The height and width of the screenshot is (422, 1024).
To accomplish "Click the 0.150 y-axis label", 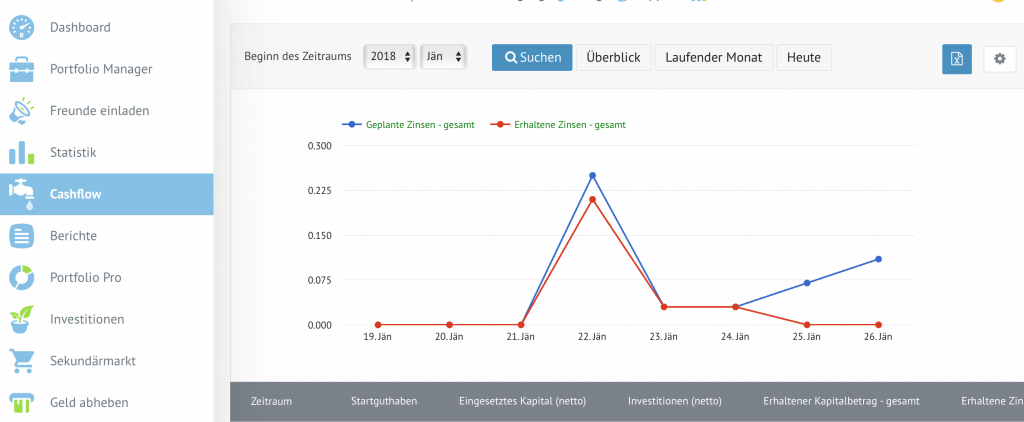I will coord(320,235).
